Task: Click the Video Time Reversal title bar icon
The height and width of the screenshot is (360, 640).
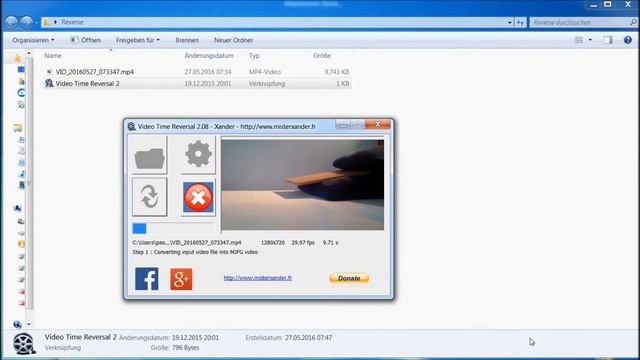Action: tap(131, 127)
